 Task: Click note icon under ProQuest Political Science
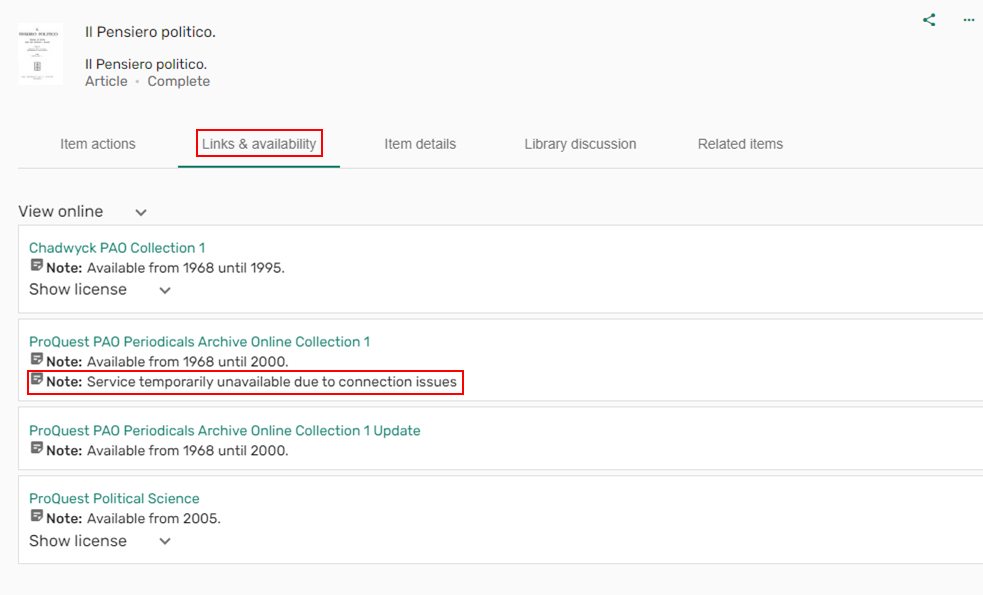pyautogui.click(x=36, y=516)
